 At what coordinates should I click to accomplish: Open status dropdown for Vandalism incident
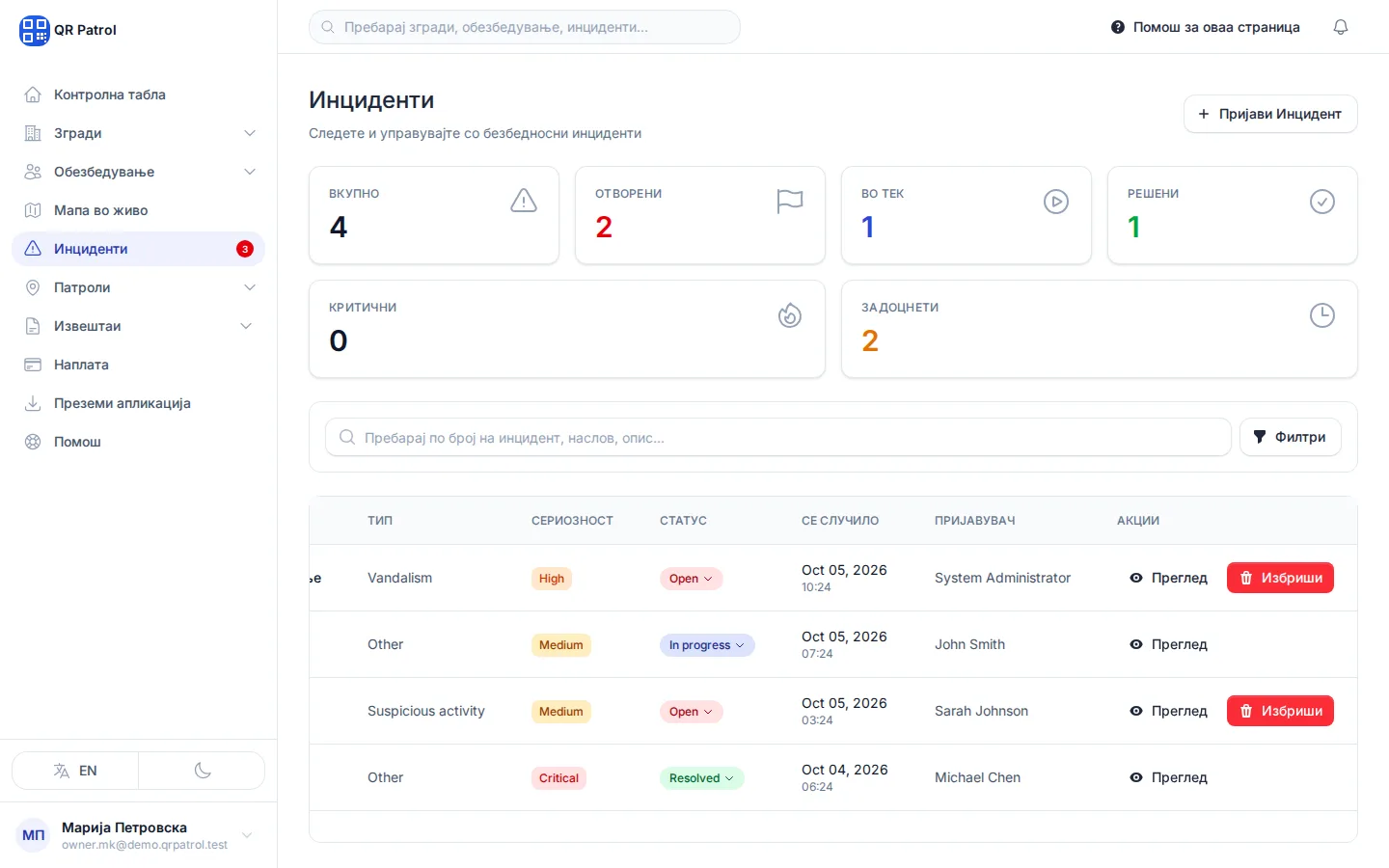(691, 579)
